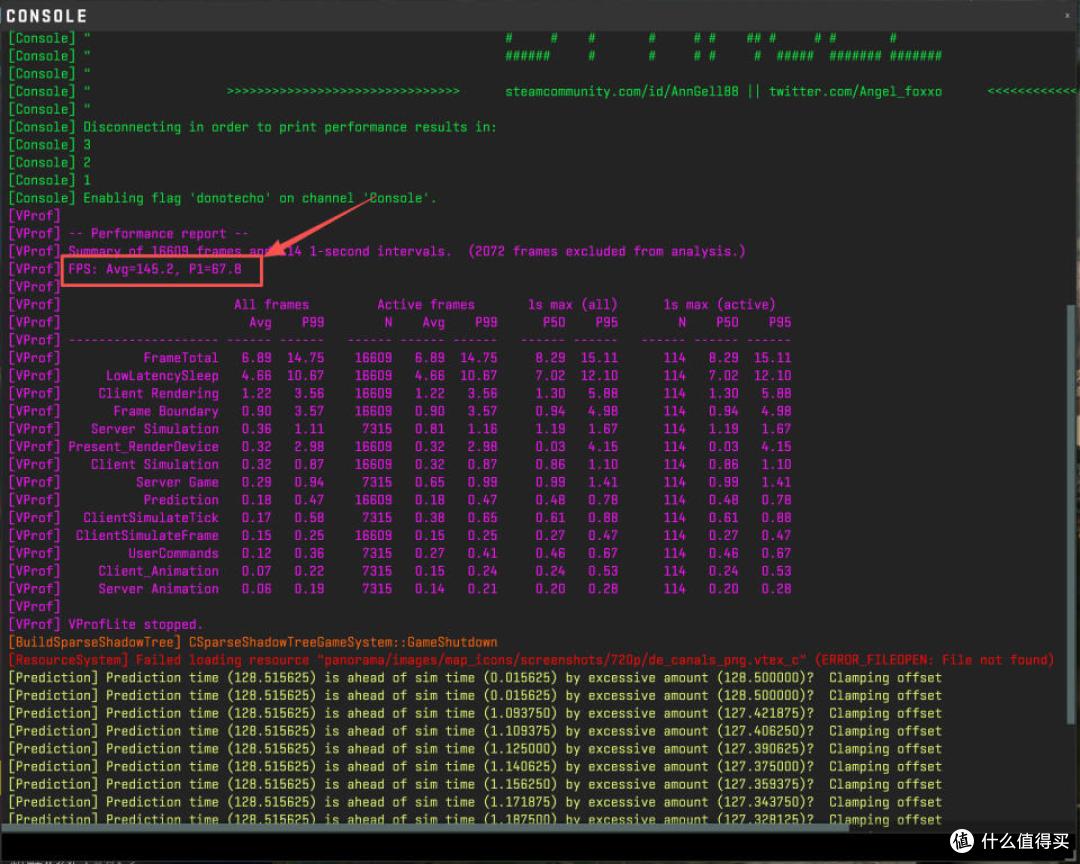Image resolution: width=1080 pixels, height=864 pixels.
Task: Select the Present_RenderDevice row label
Action: pyautogui.click(x=143, y=446)
